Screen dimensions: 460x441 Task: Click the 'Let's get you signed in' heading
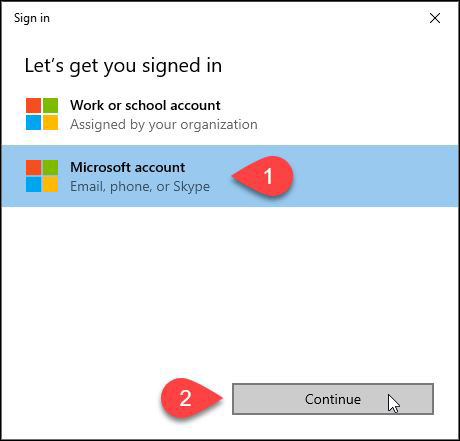pos(123,66)
